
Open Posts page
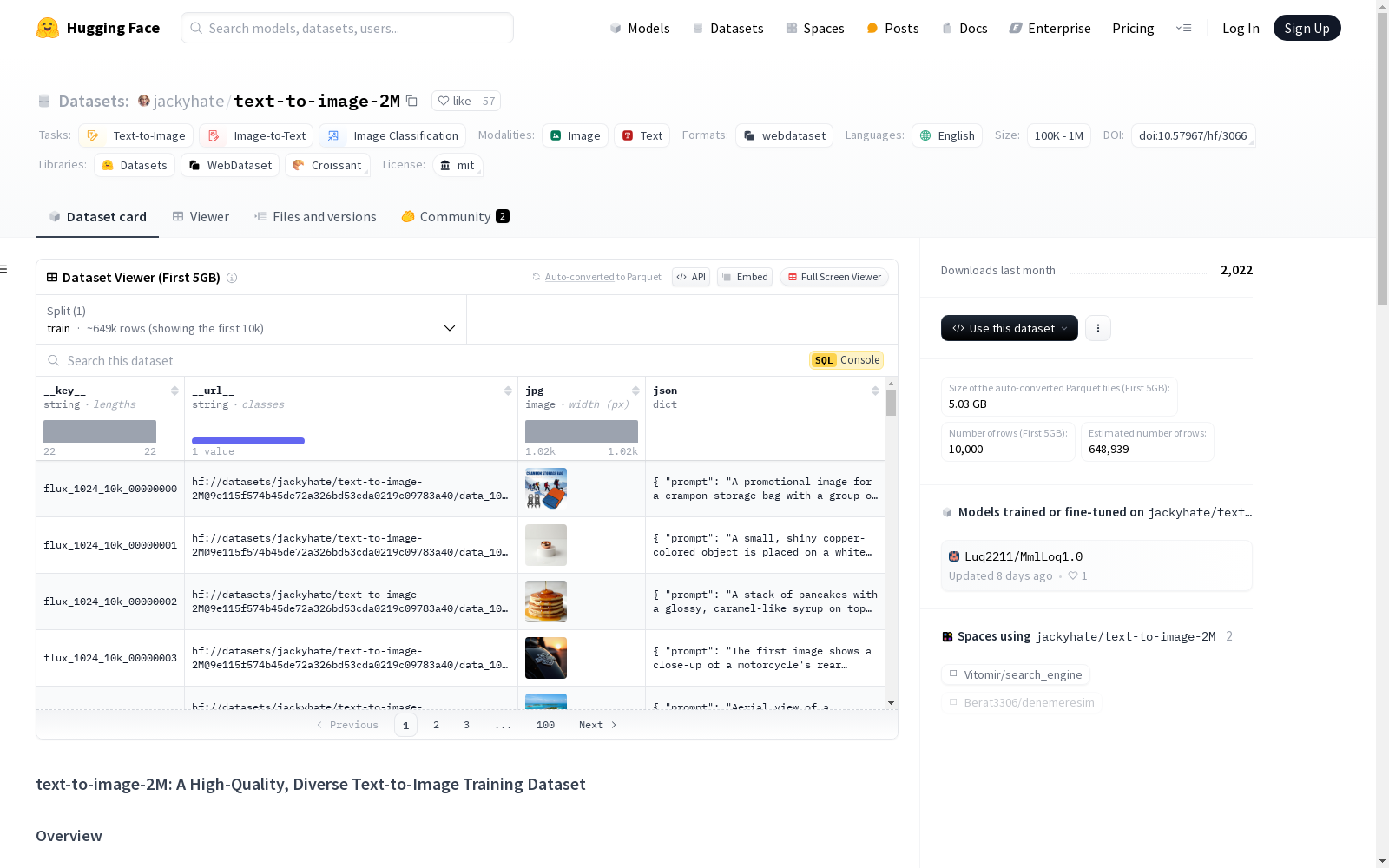coord(892,28)
